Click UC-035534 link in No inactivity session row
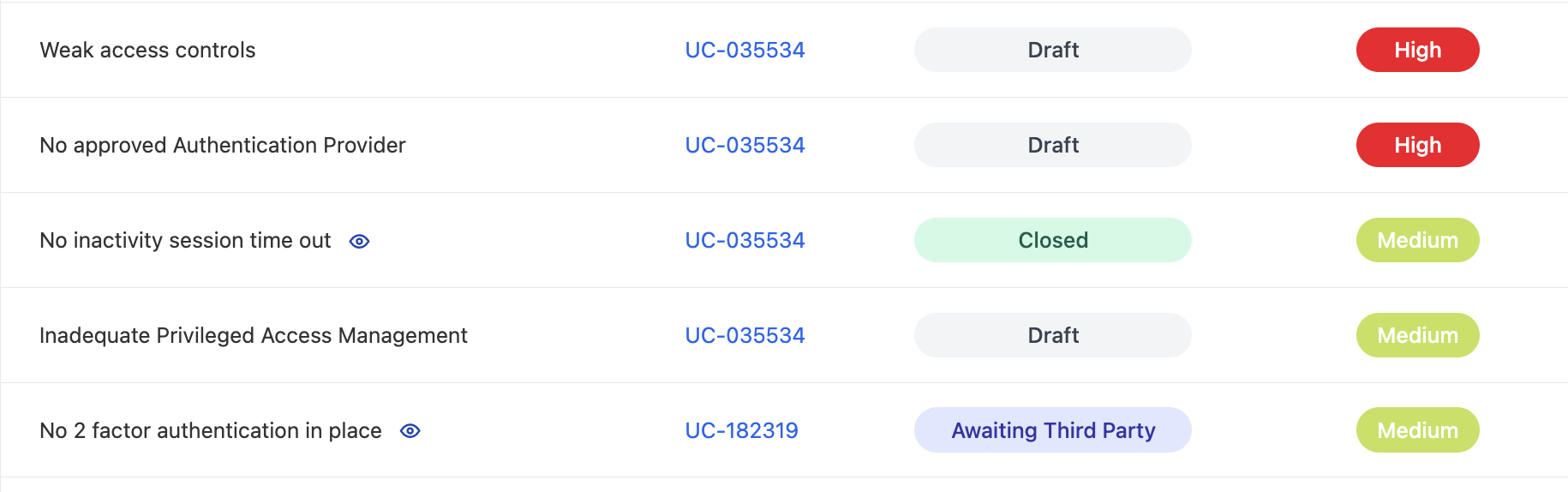1568x492 pixels. click(745, 240)
